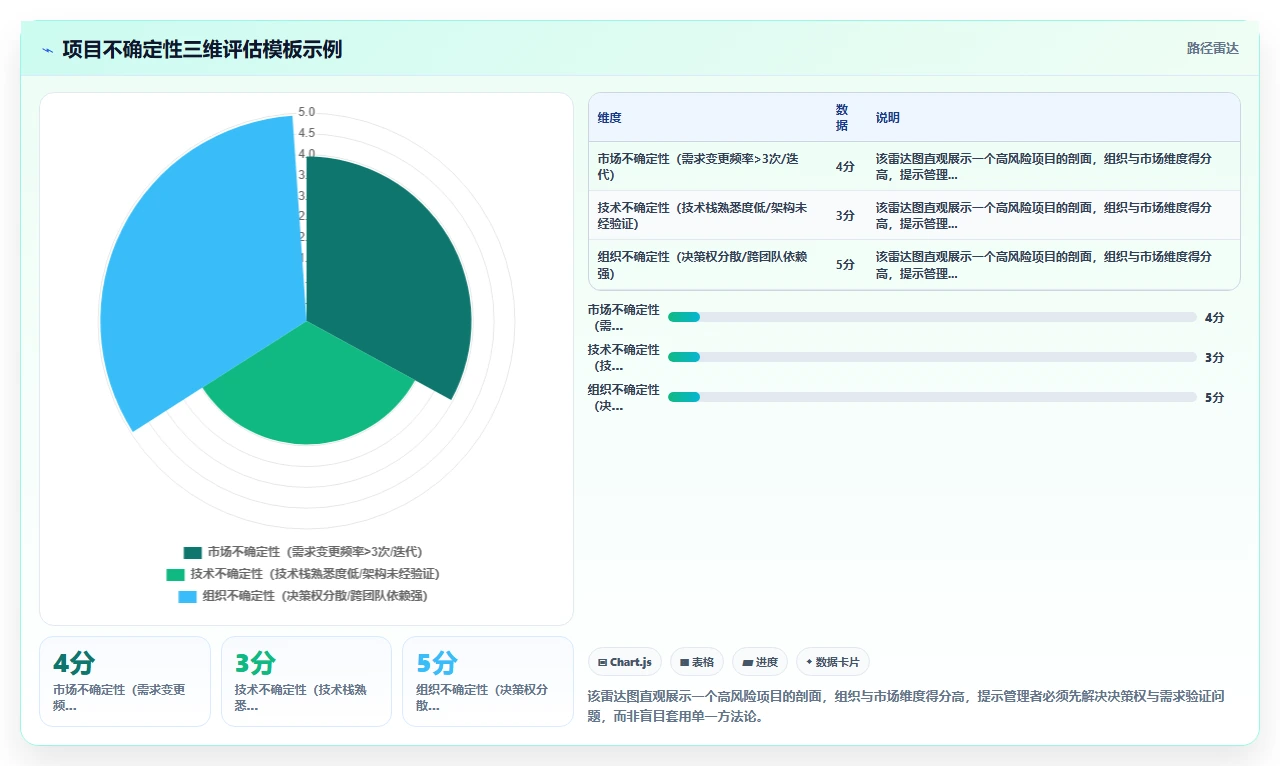Click the 进度 tag

[760, 662]
